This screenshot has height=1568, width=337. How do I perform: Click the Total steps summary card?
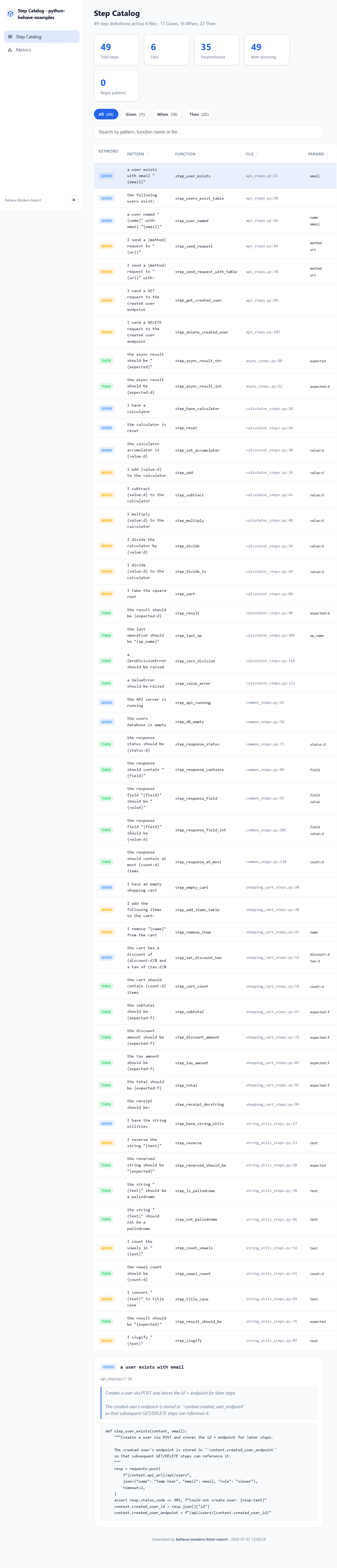coord(116,50)
